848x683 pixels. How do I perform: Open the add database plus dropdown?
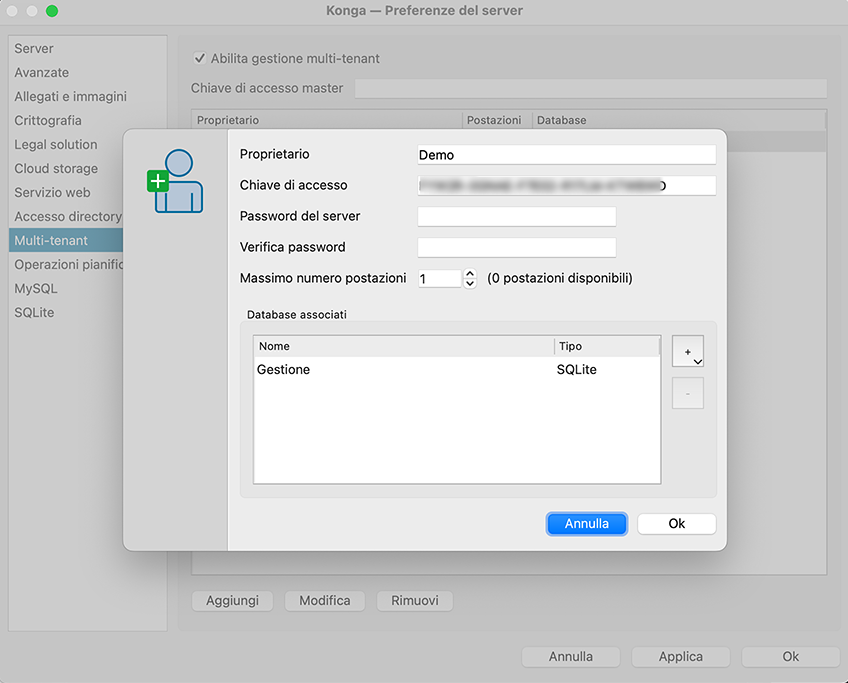[x=688, y=352]
